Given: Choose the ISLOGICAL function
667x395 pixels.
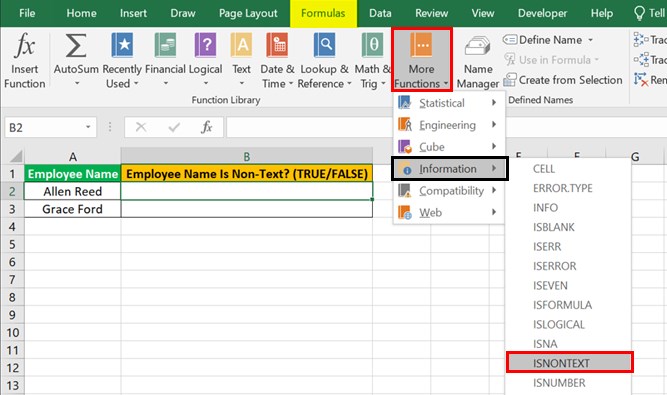Looking at the screenshot, I should pyautogui.click(x=568, y=324).
